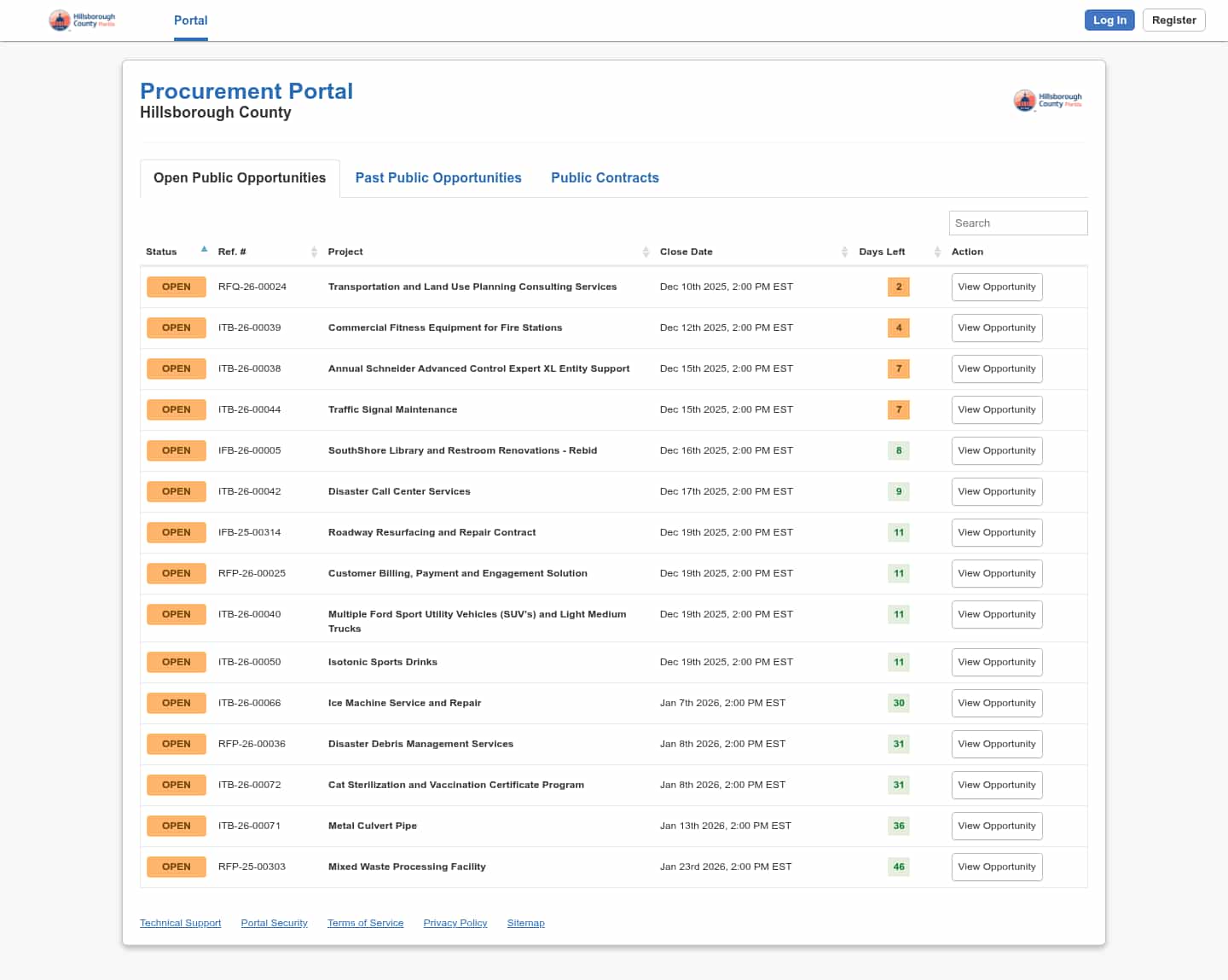Sort by Ref. # column arrows
The height and width of the screenshot is (980, 1228).
click(x=314, y=252)
